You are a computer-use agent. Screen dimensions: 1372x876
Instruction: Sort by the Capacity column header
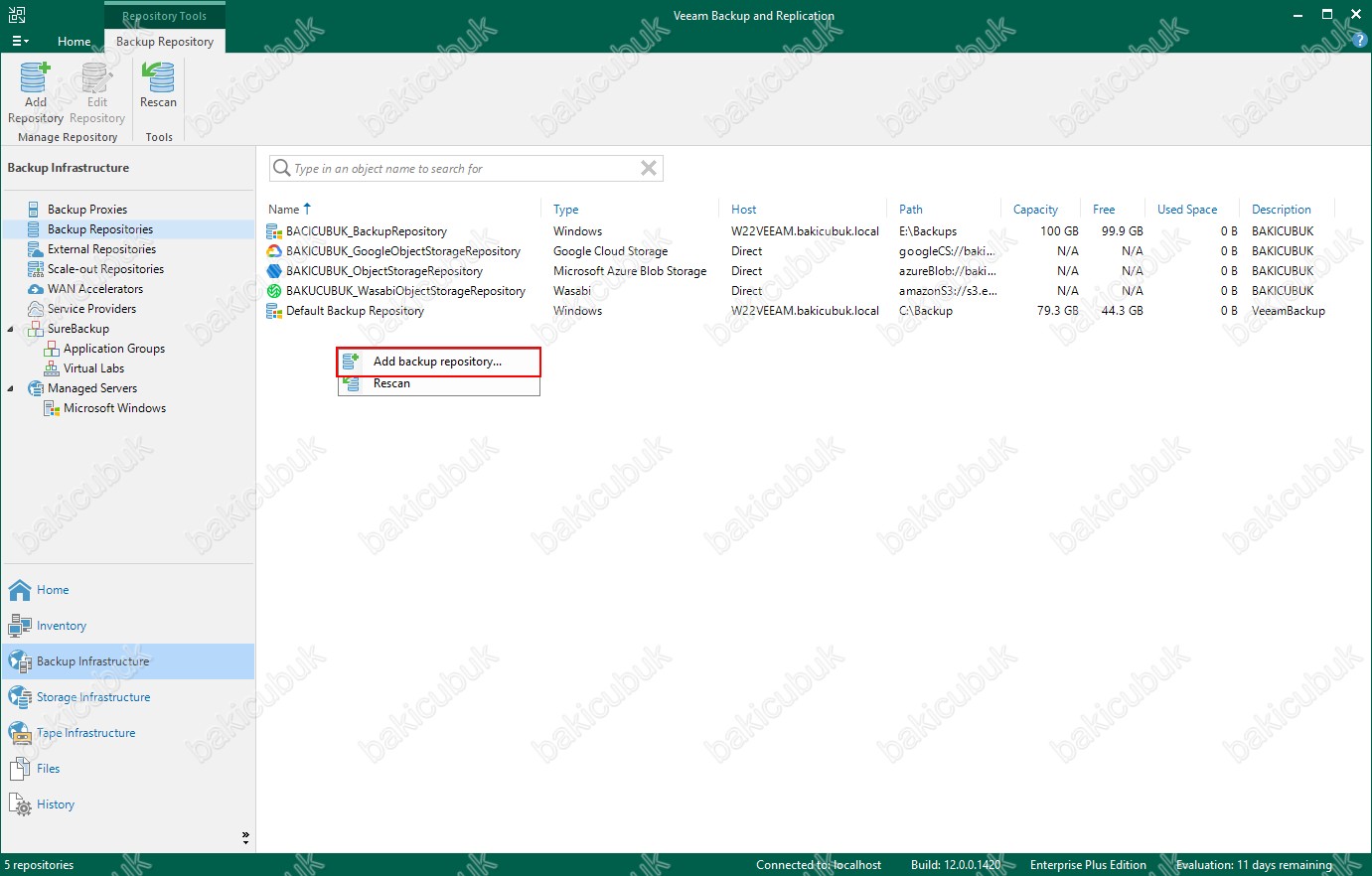pyautogui.click(x=1035, y=210)
